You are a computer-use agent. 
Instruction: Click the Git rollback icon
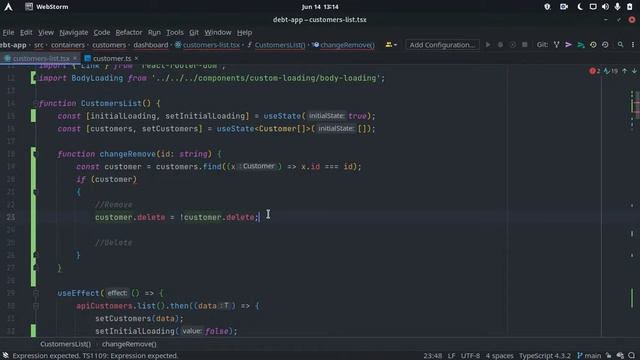tap(605, 45)
